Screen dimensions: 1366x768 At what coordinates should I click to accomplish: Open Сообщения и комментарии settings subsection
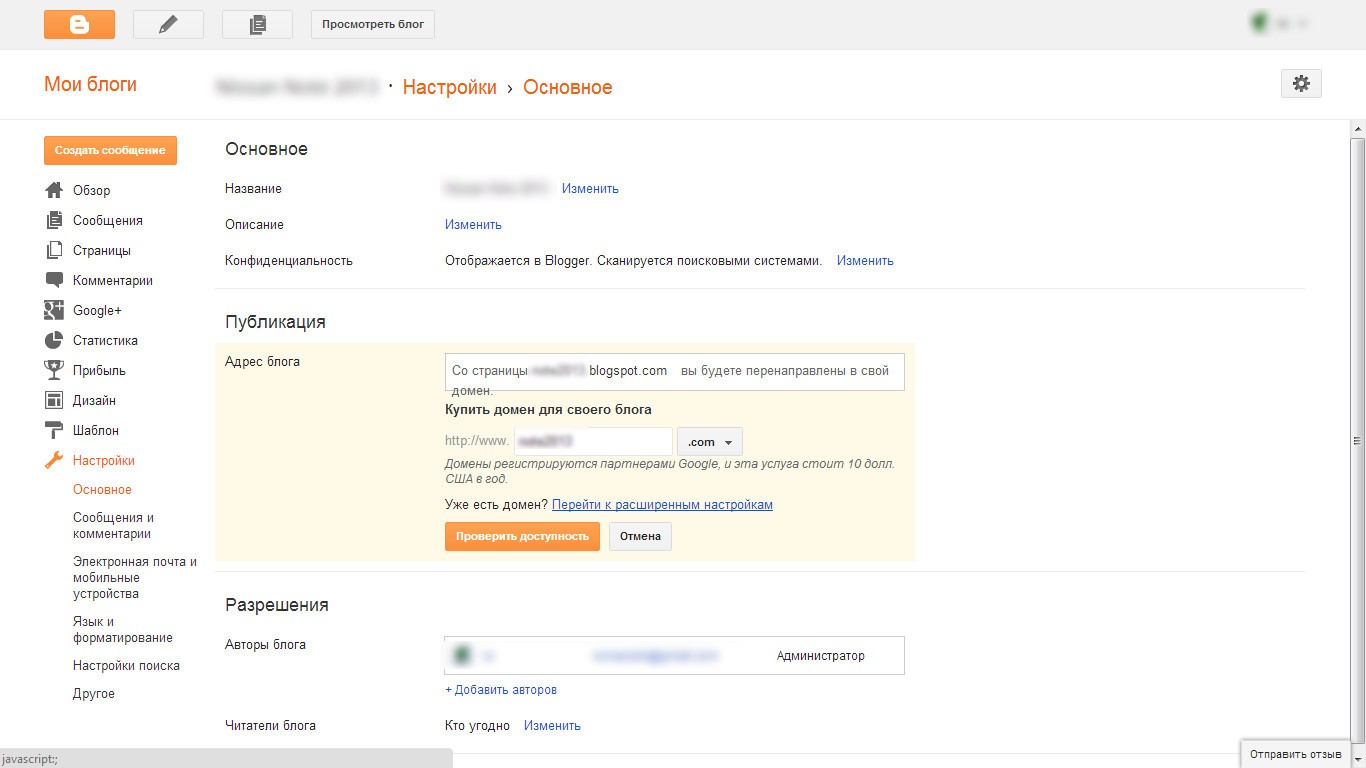pyautogui.click(x=113, y=526)
